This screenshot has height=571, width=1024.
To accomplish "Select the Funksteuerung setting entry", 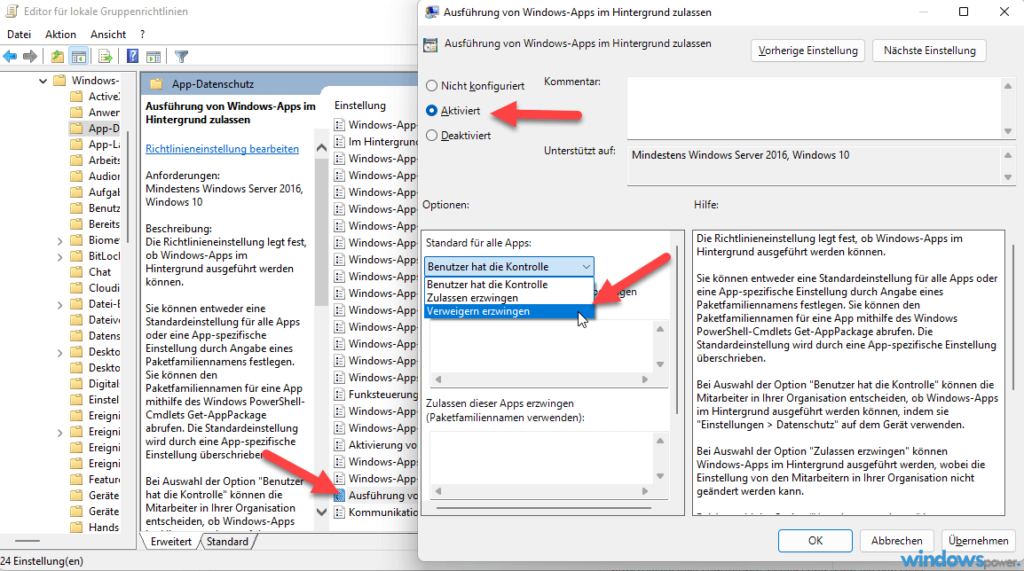I will tap(376, 395).
